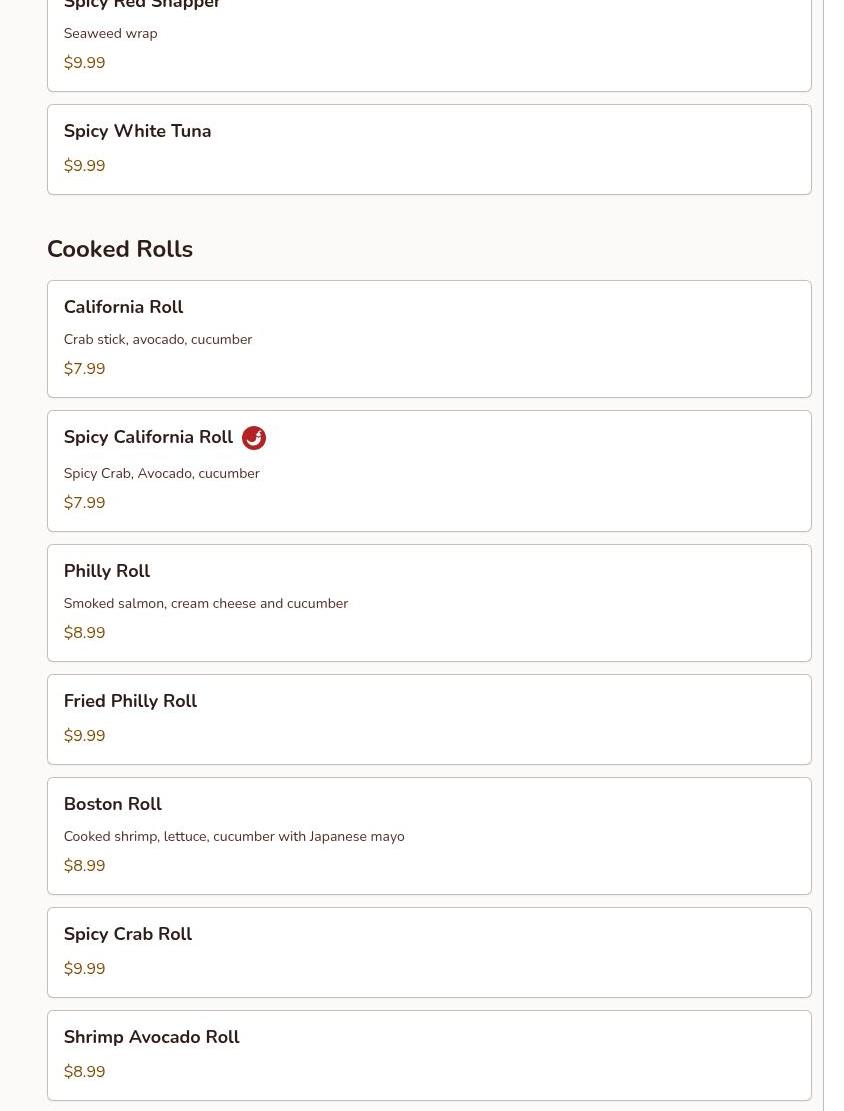Screen dimensions: 844x1111
Task: Choose the Philly Roll menu item
Action: (x=429, y=603)
